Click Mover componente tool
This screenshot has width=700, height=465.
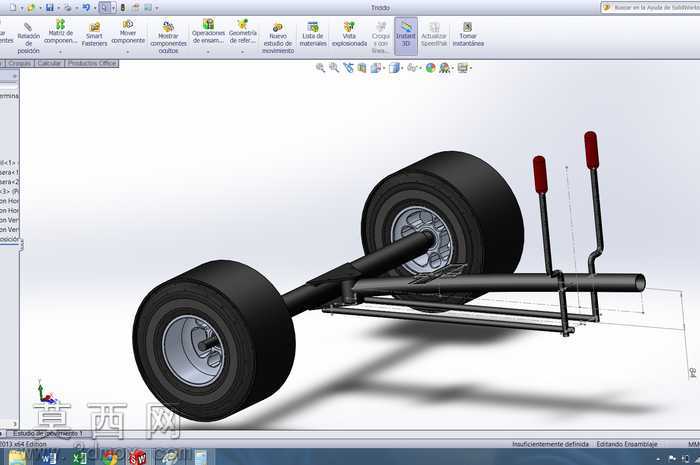point(128,31)
